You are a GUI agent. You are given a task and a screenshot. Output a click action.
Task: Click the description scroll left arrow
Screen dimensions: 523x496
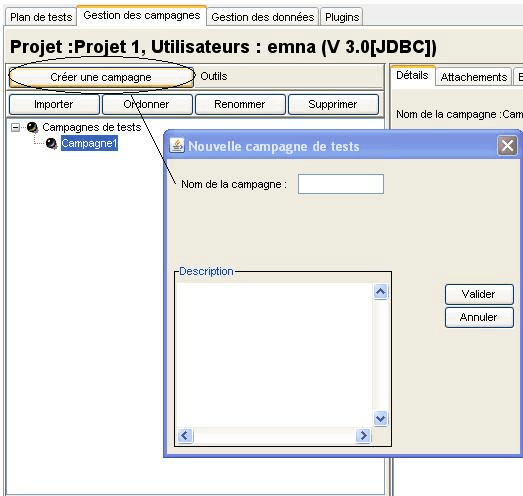click(185, 435)
